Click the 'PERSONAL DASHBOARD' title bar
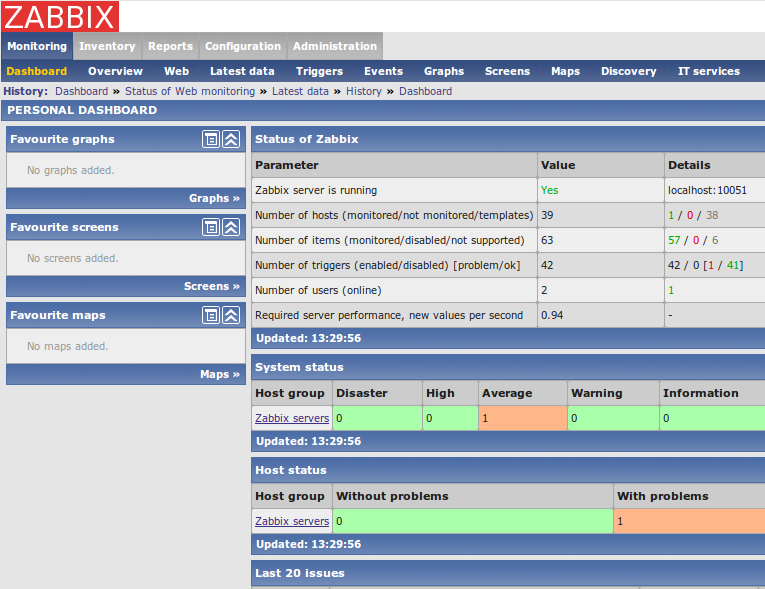 pyautogui.click(x=383, y=110)
